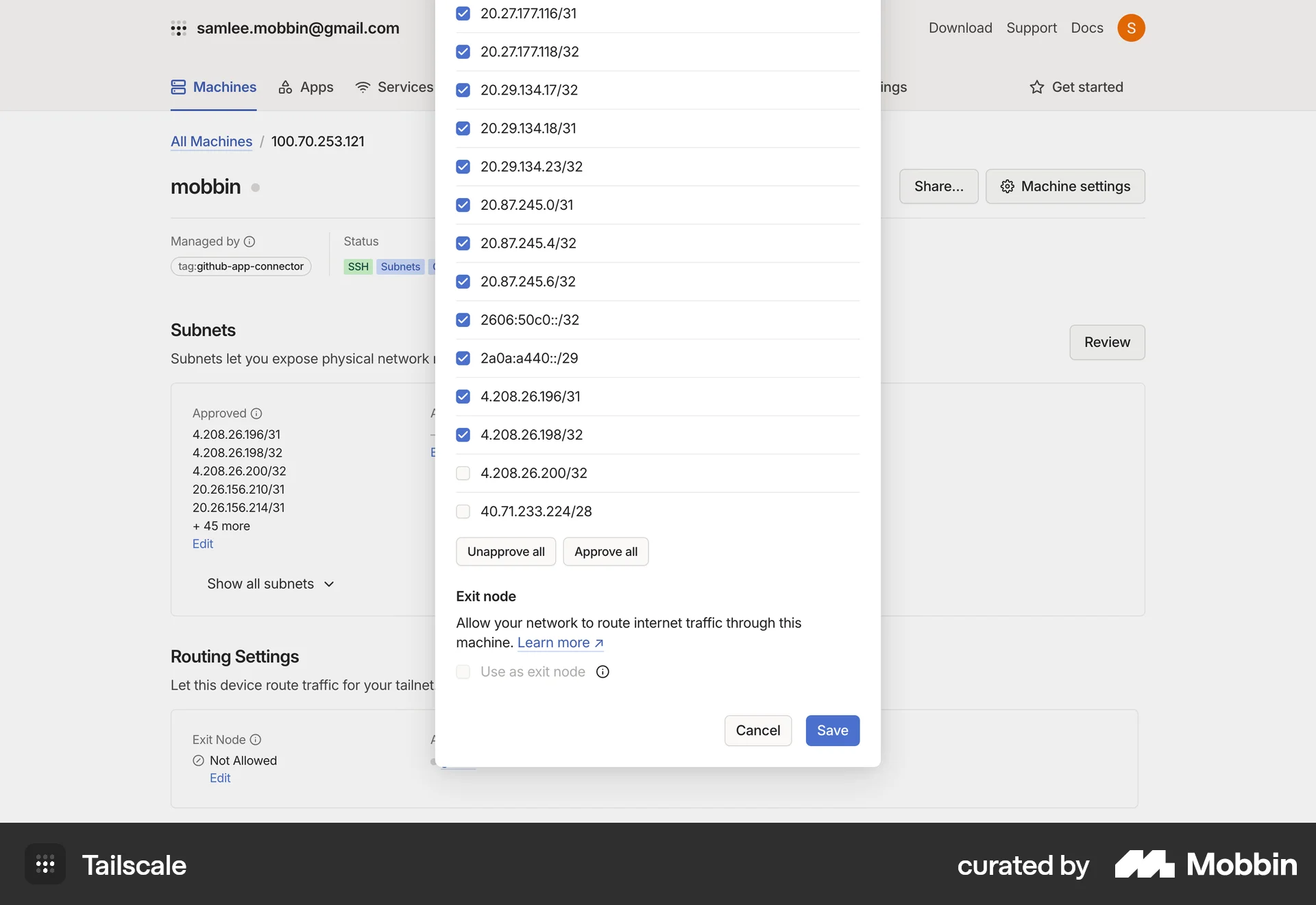Click the gear icon on Machine settings
The image size is (1316, 905).
[x=1007, y=186]
